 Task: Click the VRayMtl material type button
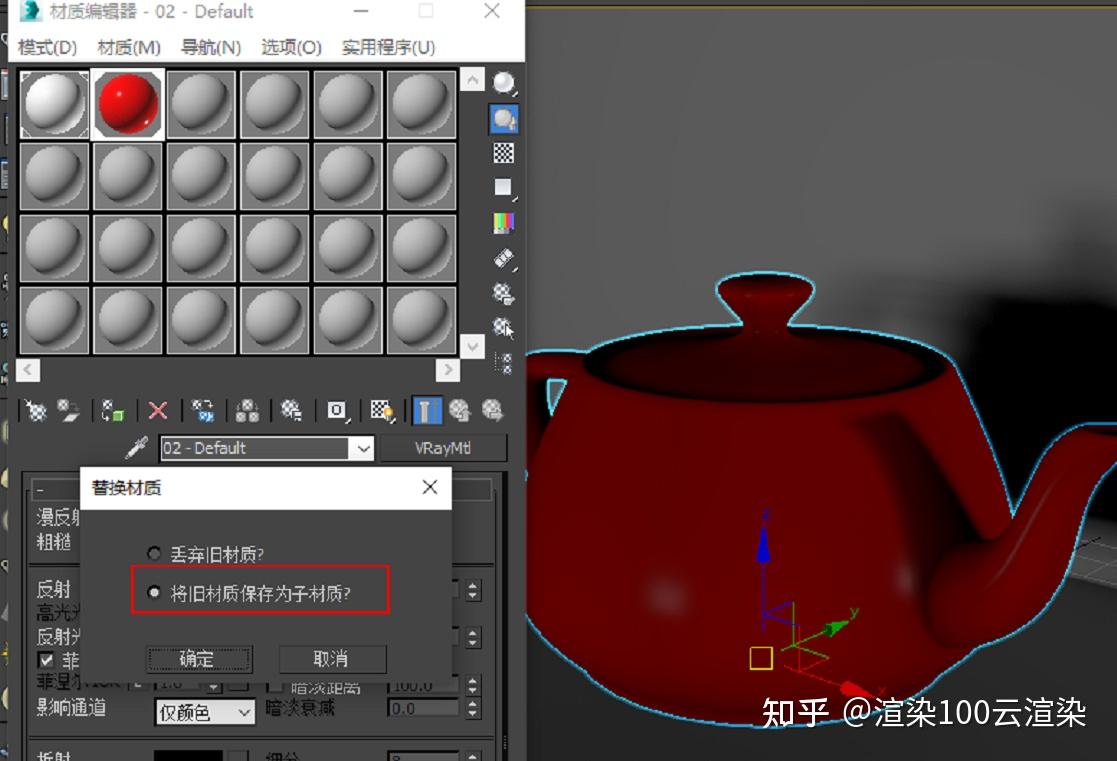(443, 448)
